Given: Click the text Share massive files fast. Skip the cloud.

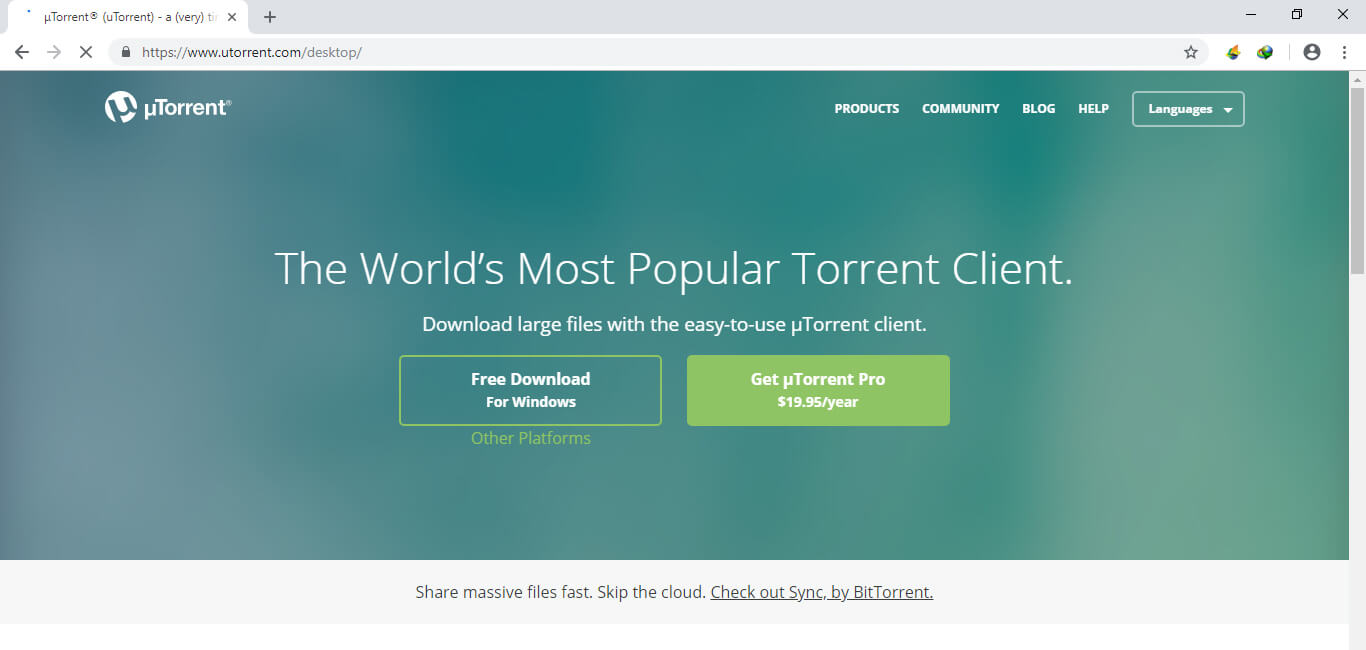Looking at the screenshot, I should click(x=561, y=592).
